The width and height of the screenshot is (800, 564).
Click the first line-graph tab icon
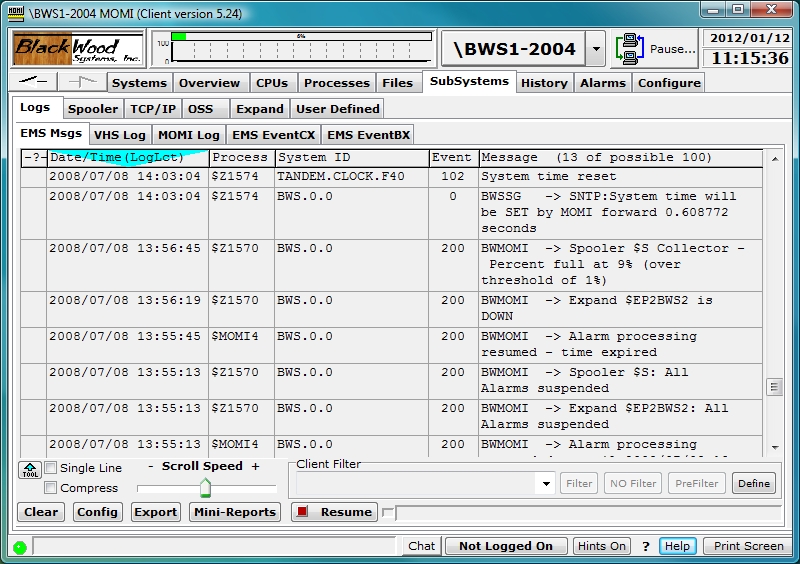(x=34, y=82)
